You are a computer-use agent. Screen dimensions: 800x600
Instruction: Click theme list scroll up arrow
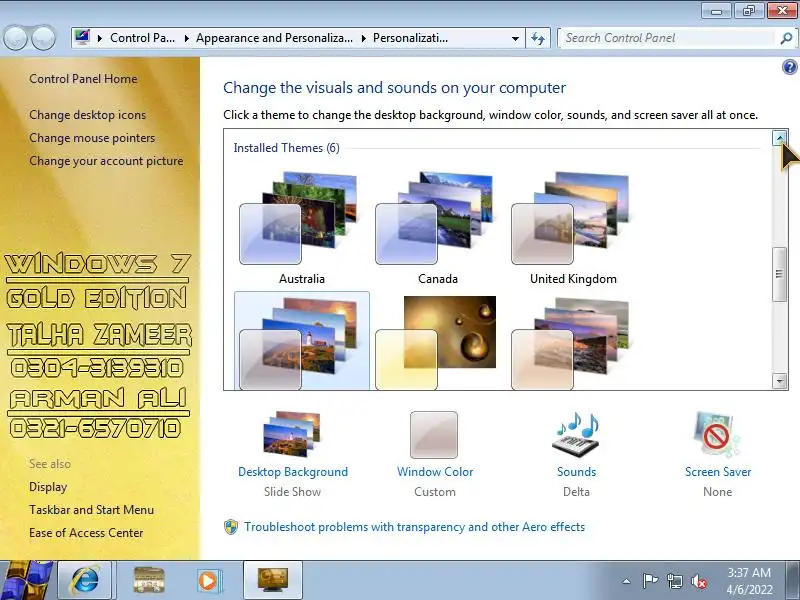tap(779, 138)
